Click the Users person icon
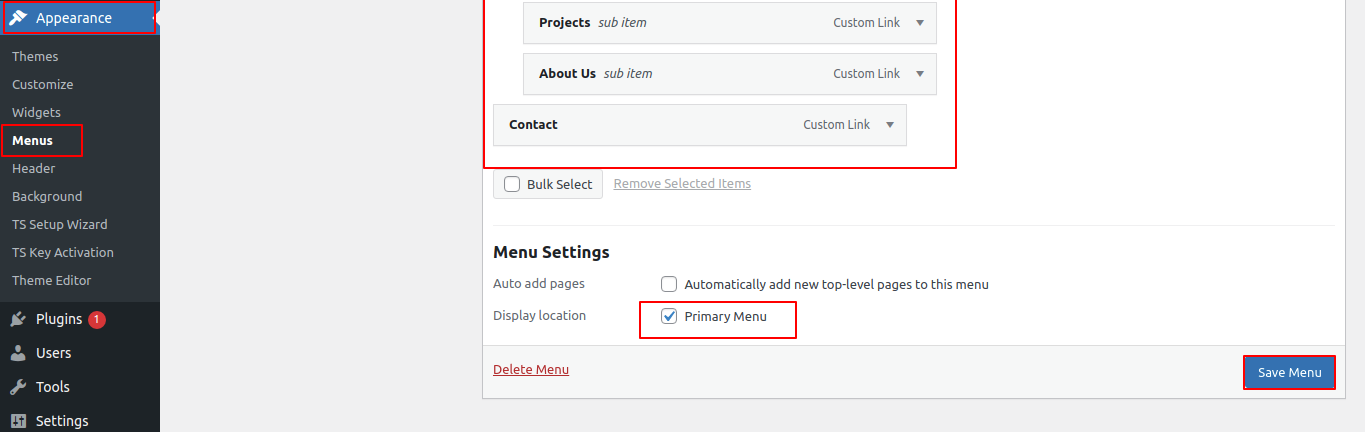Image resolution: width=1365 pixels, height=432 pixels. pyautogui.click(x=18, y=353)
